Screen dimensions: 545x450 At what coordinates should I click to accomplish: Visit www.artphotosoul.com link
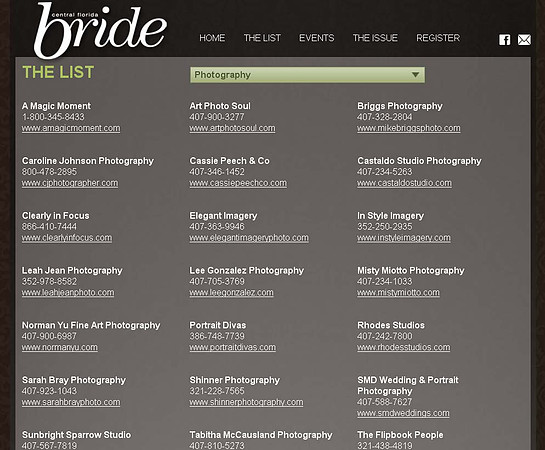pos(232,128)
